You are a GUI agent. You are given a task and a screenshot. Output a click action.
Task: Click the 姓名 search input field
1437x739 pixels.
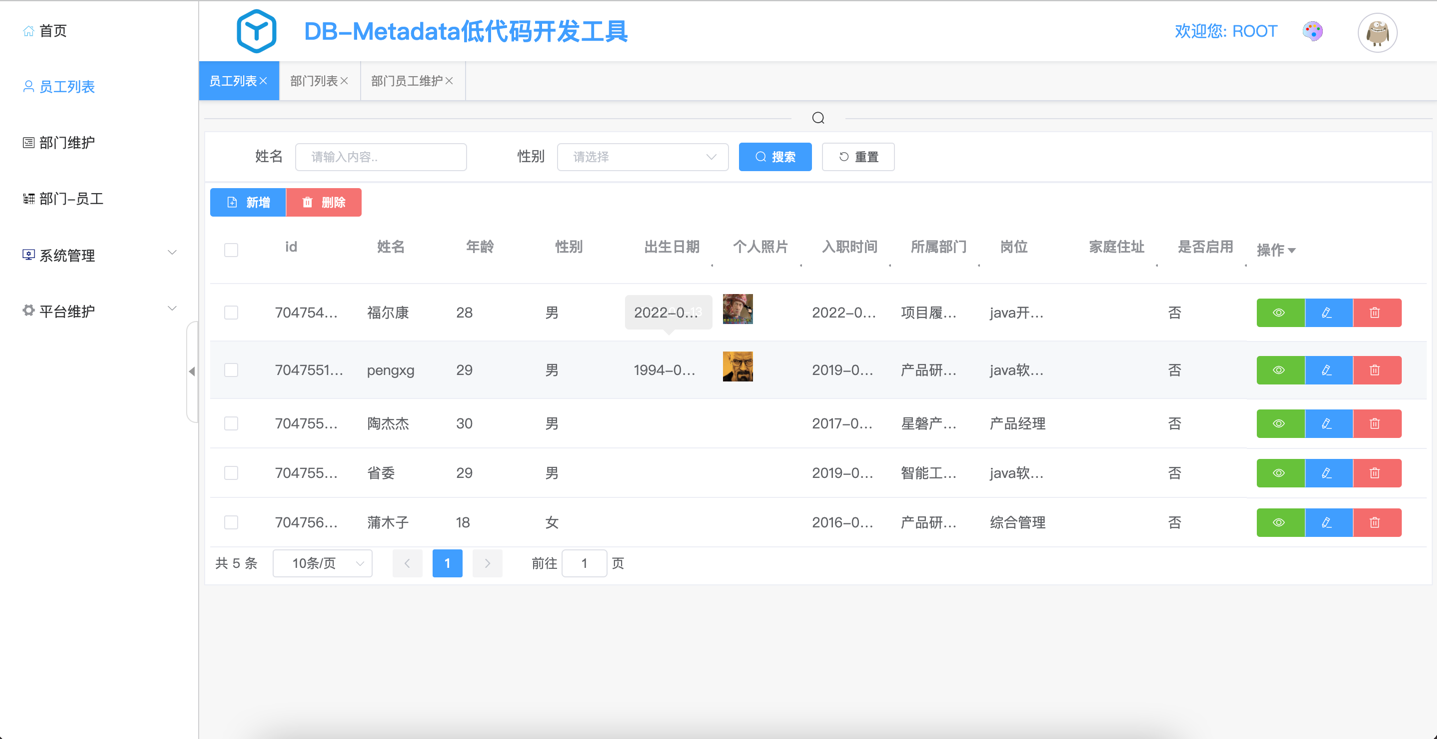coord(381,157)
